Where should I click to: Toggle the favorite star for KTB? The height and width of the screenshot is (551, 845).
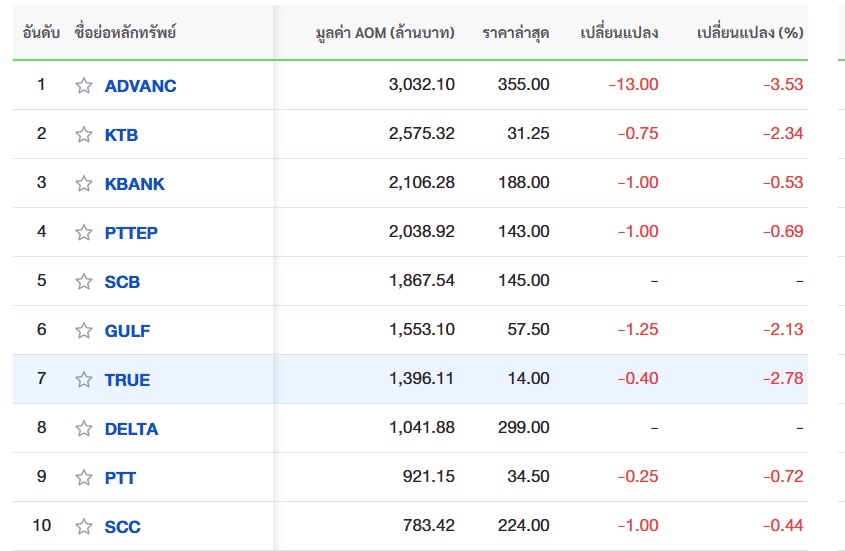84,135
